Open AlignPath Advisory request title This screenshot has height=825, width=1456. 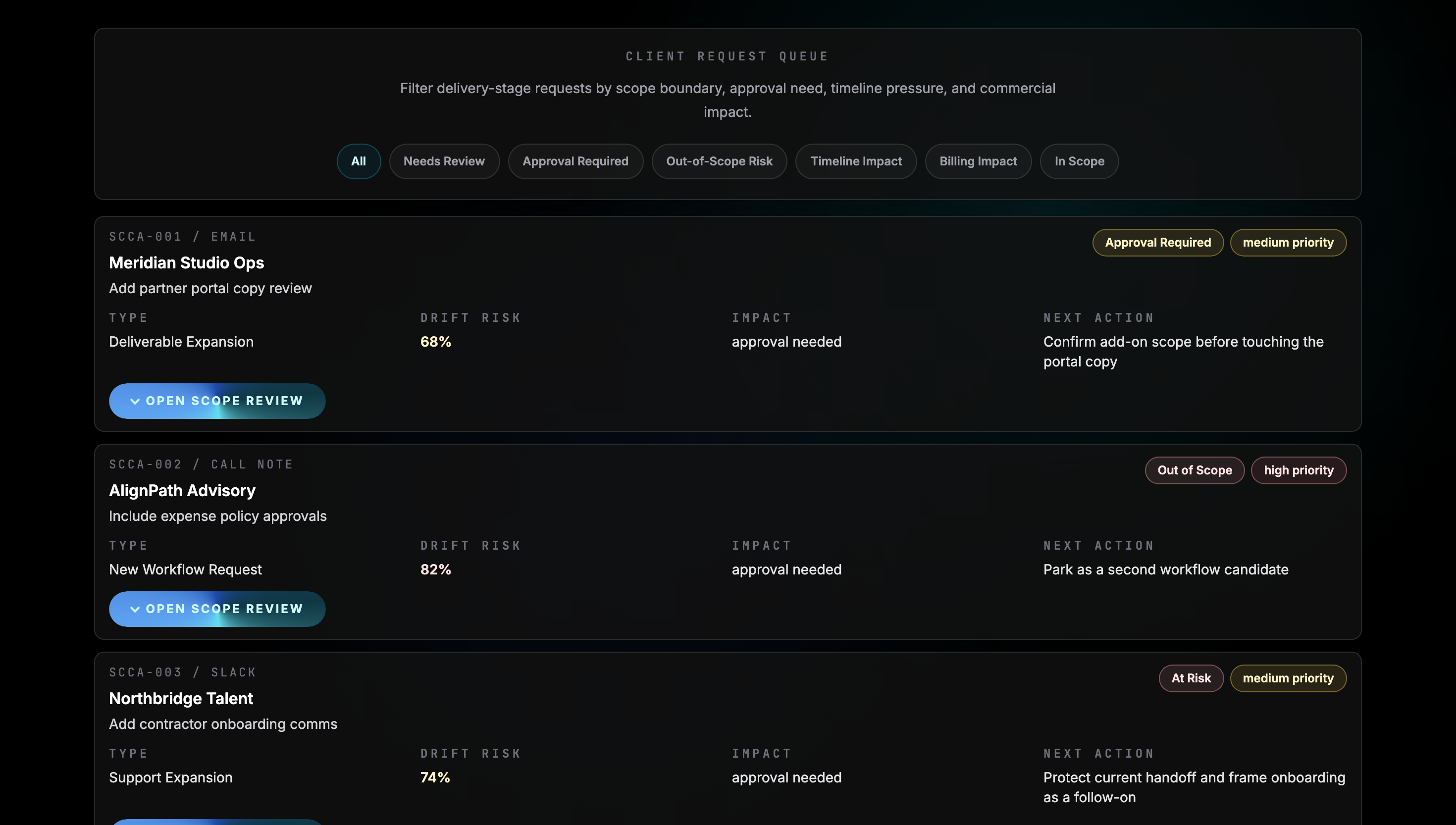182,491
